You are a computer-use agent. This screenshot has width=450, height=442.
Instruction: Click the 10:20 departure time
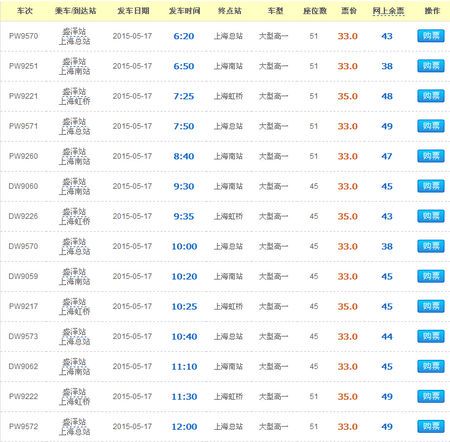[x=184, y=276]
